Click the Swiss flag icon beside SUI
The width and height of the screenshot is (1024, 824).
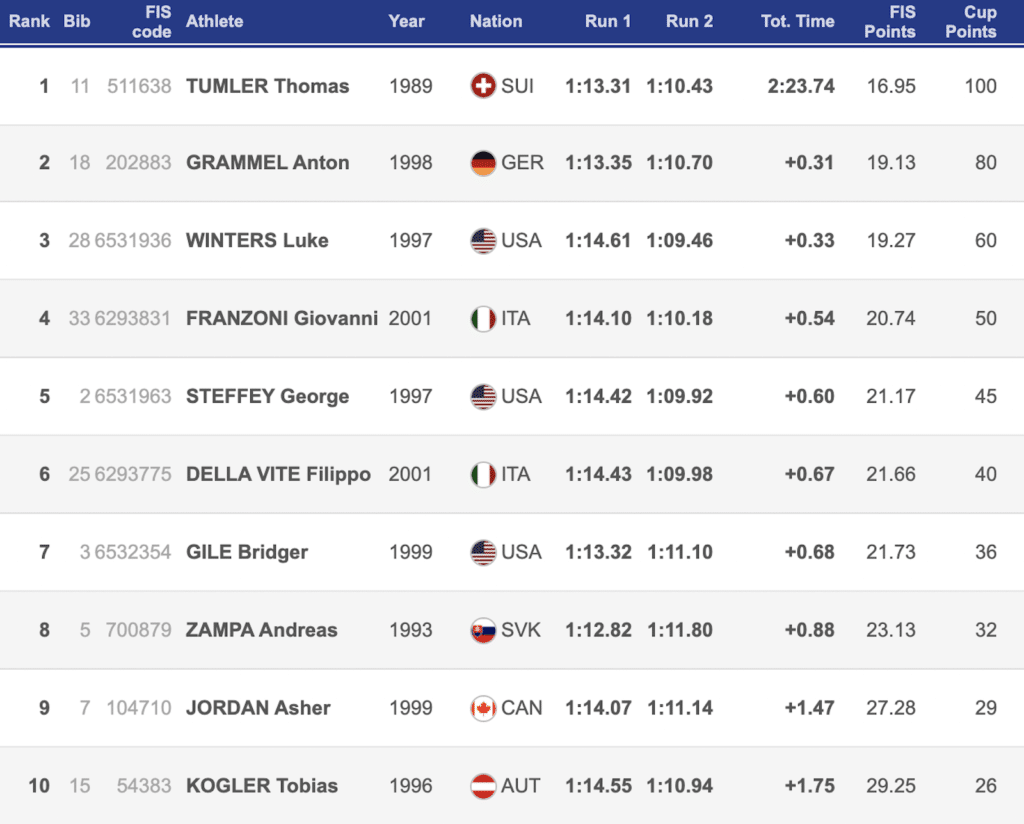tap(483, 86)
